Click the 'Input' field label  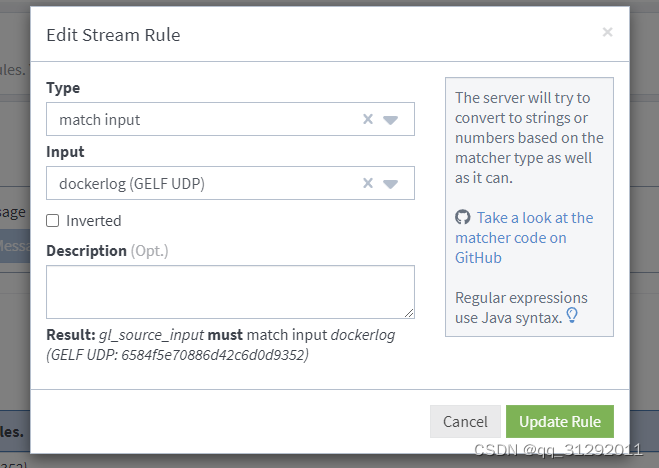65,152
